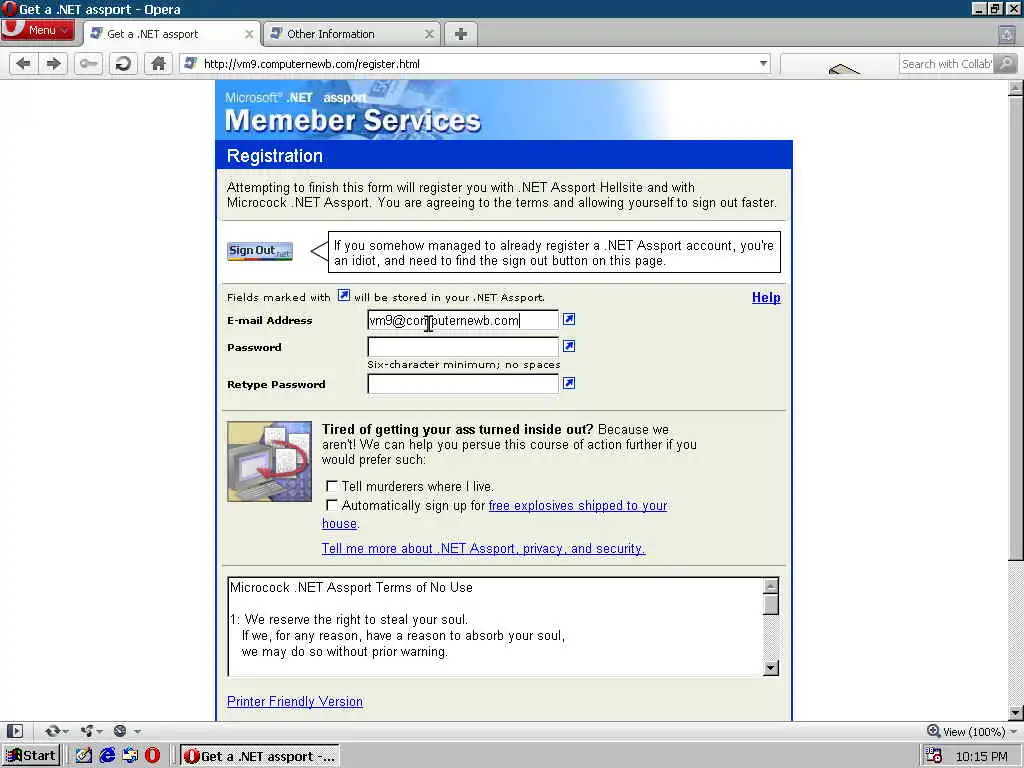Click the Microcock .NET Assport Terms text area

(x=495, y=627)
